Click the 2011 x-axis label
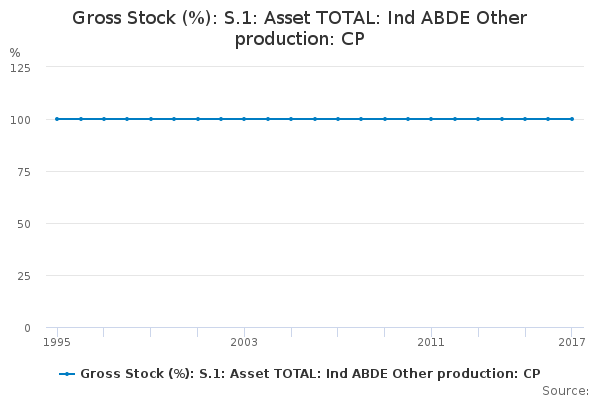Viewport: 600px width, 400px height. click(x=431, y=343)
